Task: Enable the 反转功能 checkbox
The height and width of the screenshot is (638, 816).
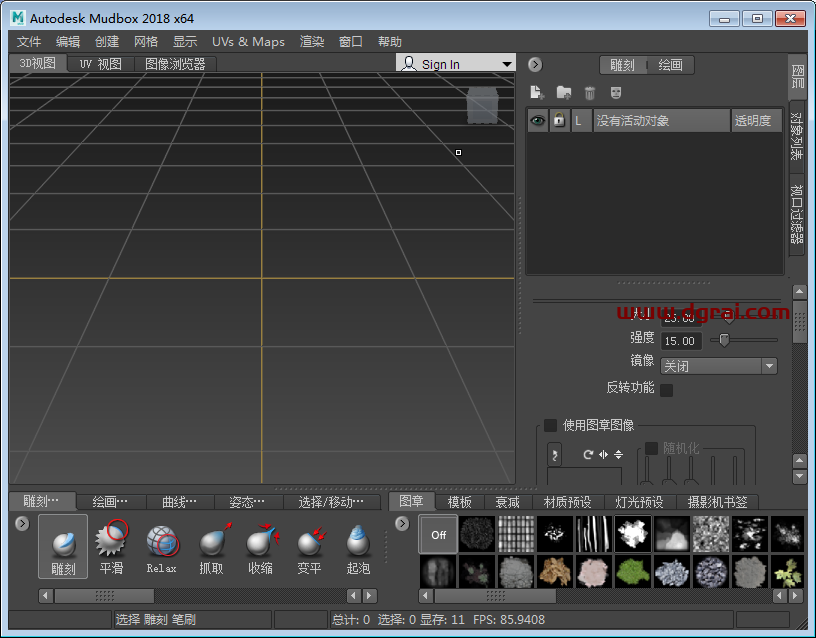Action: pos(666,390)
